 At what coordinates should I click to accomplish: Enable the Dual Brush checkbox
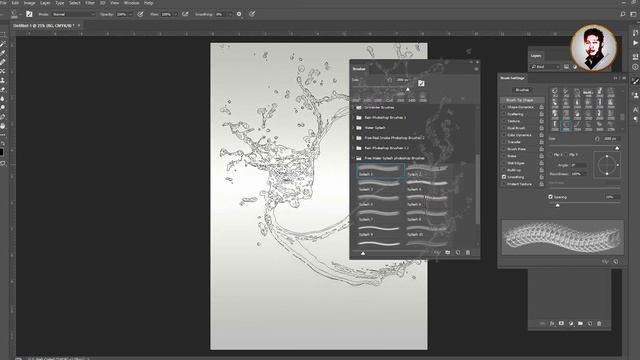point(504,128)
